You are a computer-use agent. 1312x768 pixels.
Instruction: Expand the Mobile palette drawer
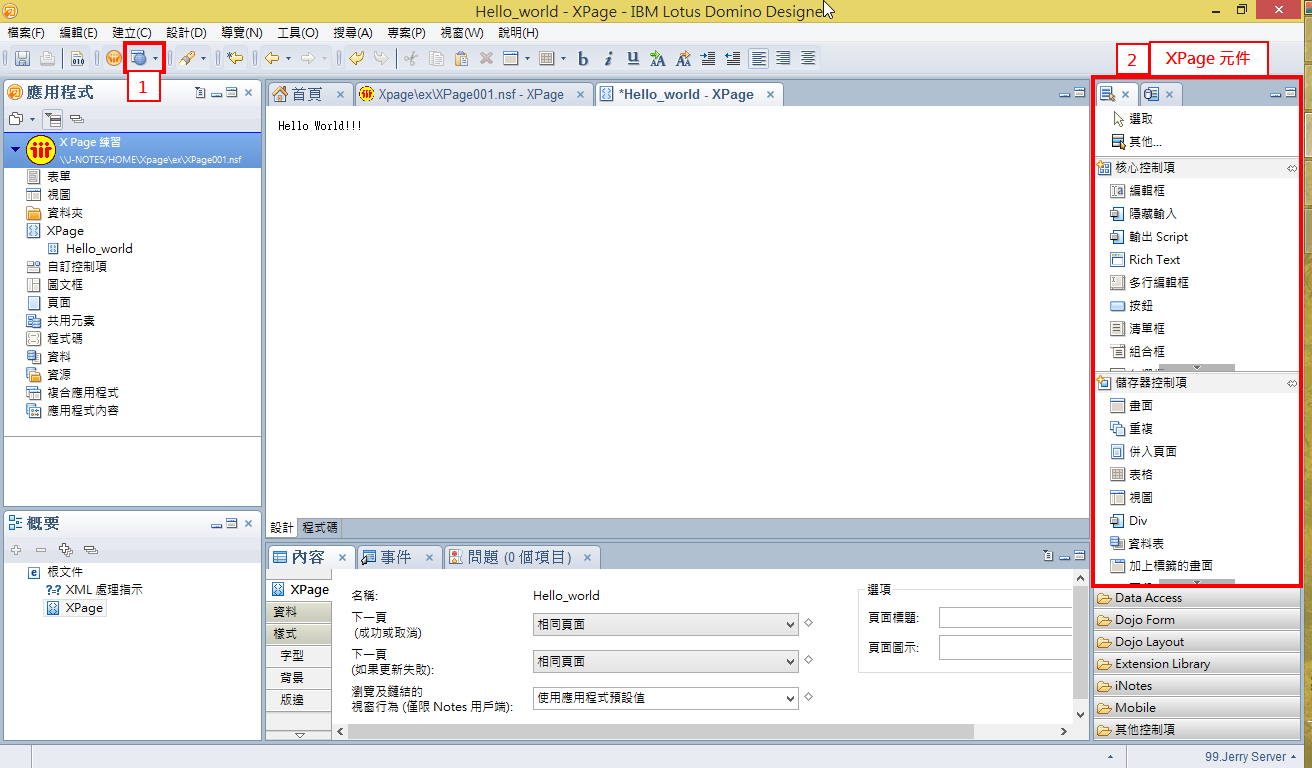pos(1197,708)
